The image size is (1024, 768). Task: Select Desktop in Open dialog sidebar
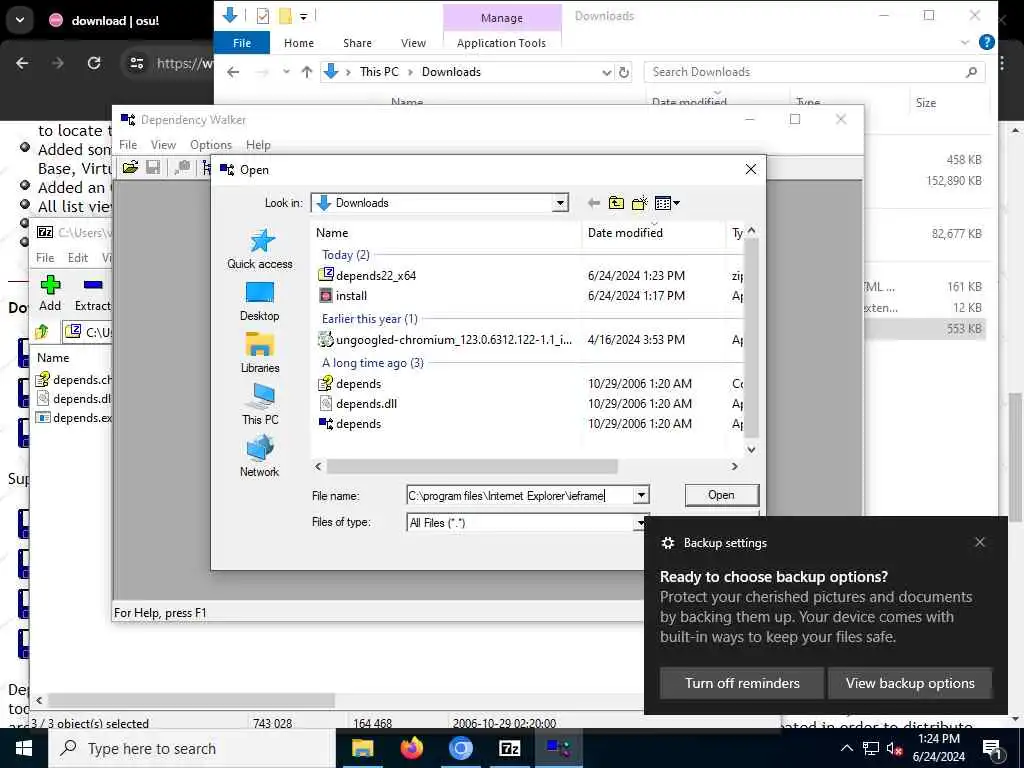pyautogui.click(x=260, y=302)
